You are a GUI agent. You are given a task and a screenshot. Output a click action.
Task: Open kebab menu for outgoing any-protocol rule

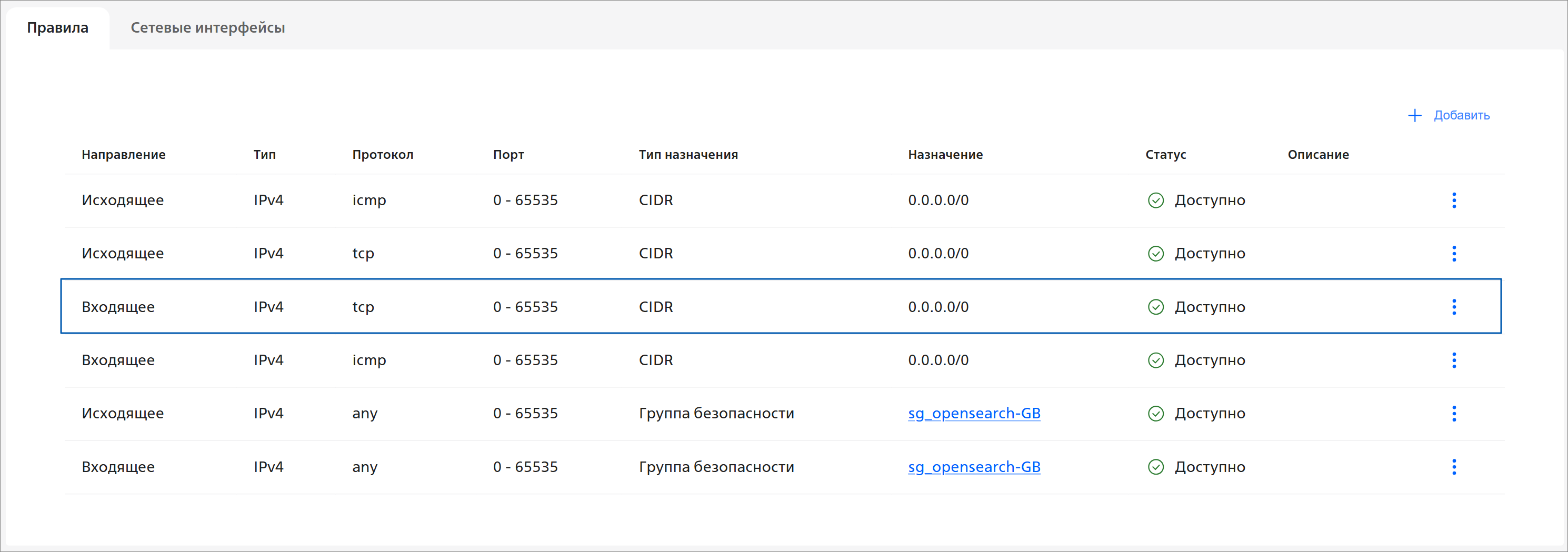pyautogui.click(x=1454, y=413)
